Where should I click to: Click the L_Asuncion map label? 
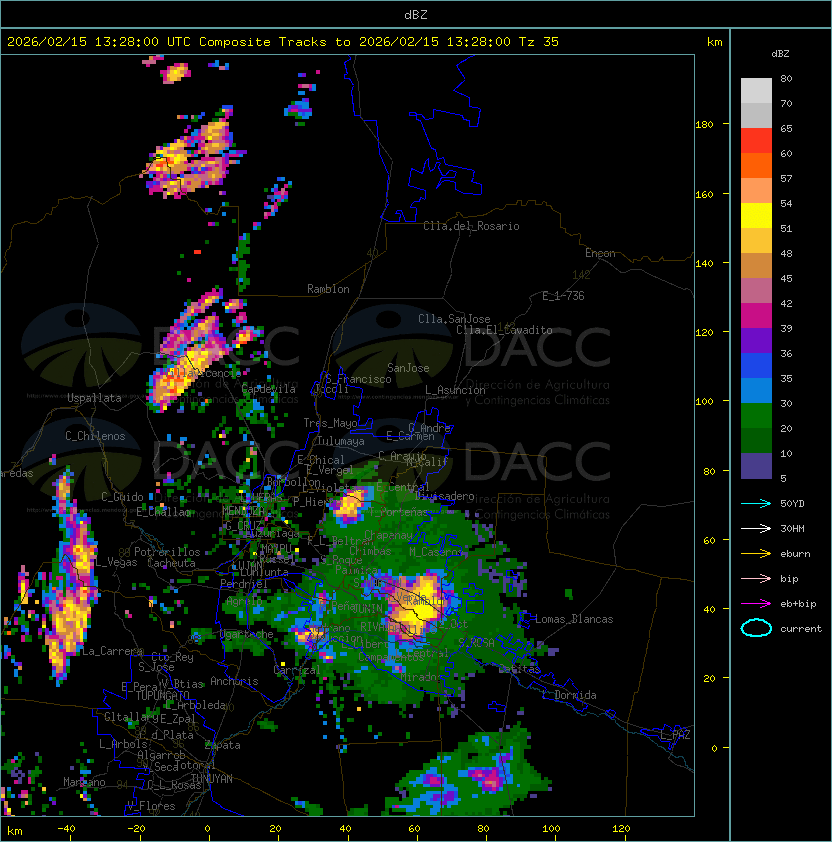[455, 390]
